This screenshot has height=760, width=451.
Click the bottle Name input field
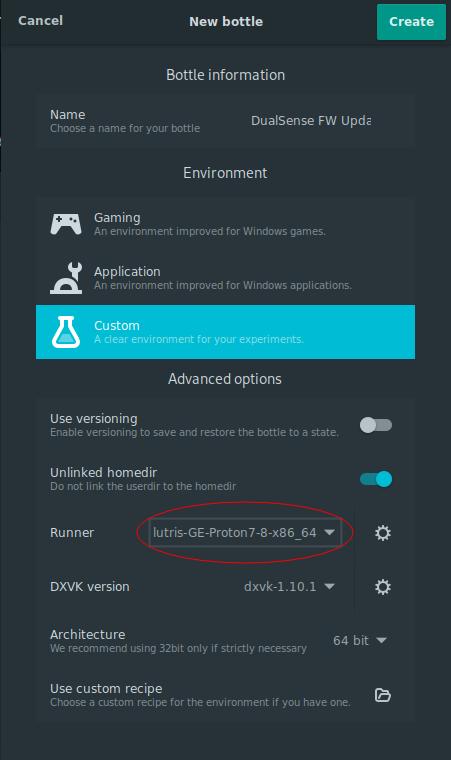311,121
